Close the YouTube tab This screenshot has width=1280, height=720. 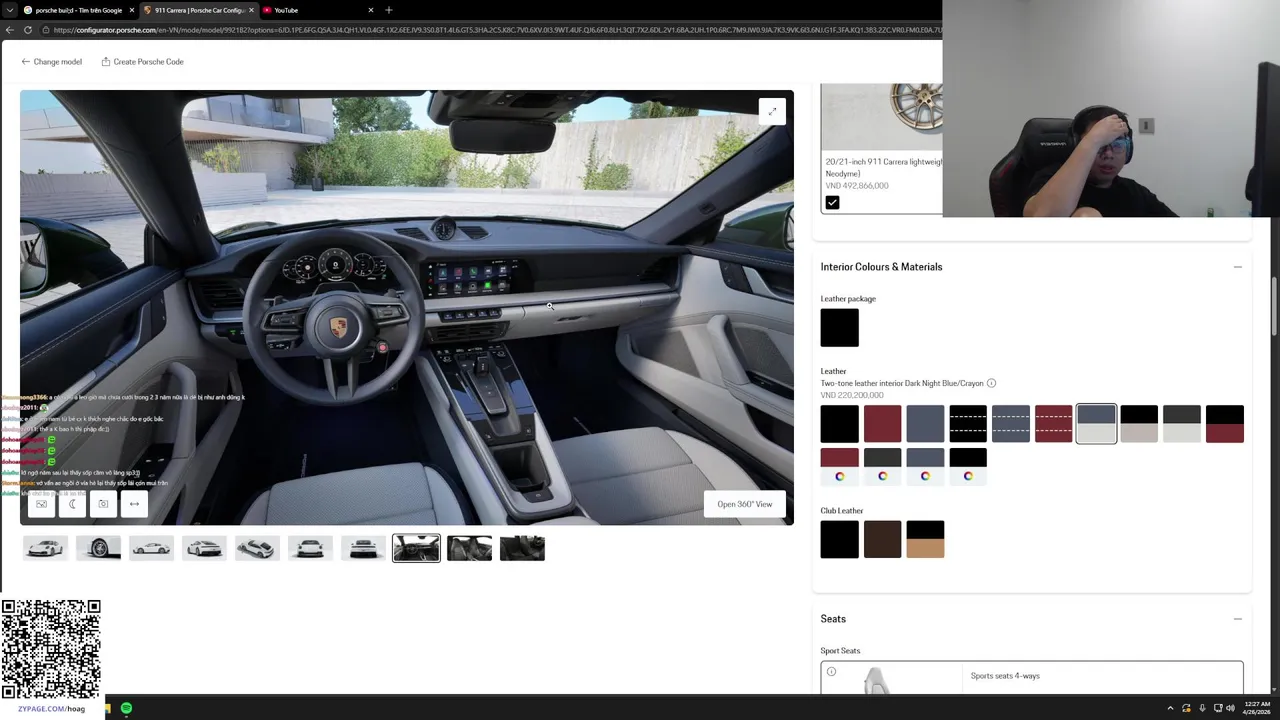tap(371, 10)
